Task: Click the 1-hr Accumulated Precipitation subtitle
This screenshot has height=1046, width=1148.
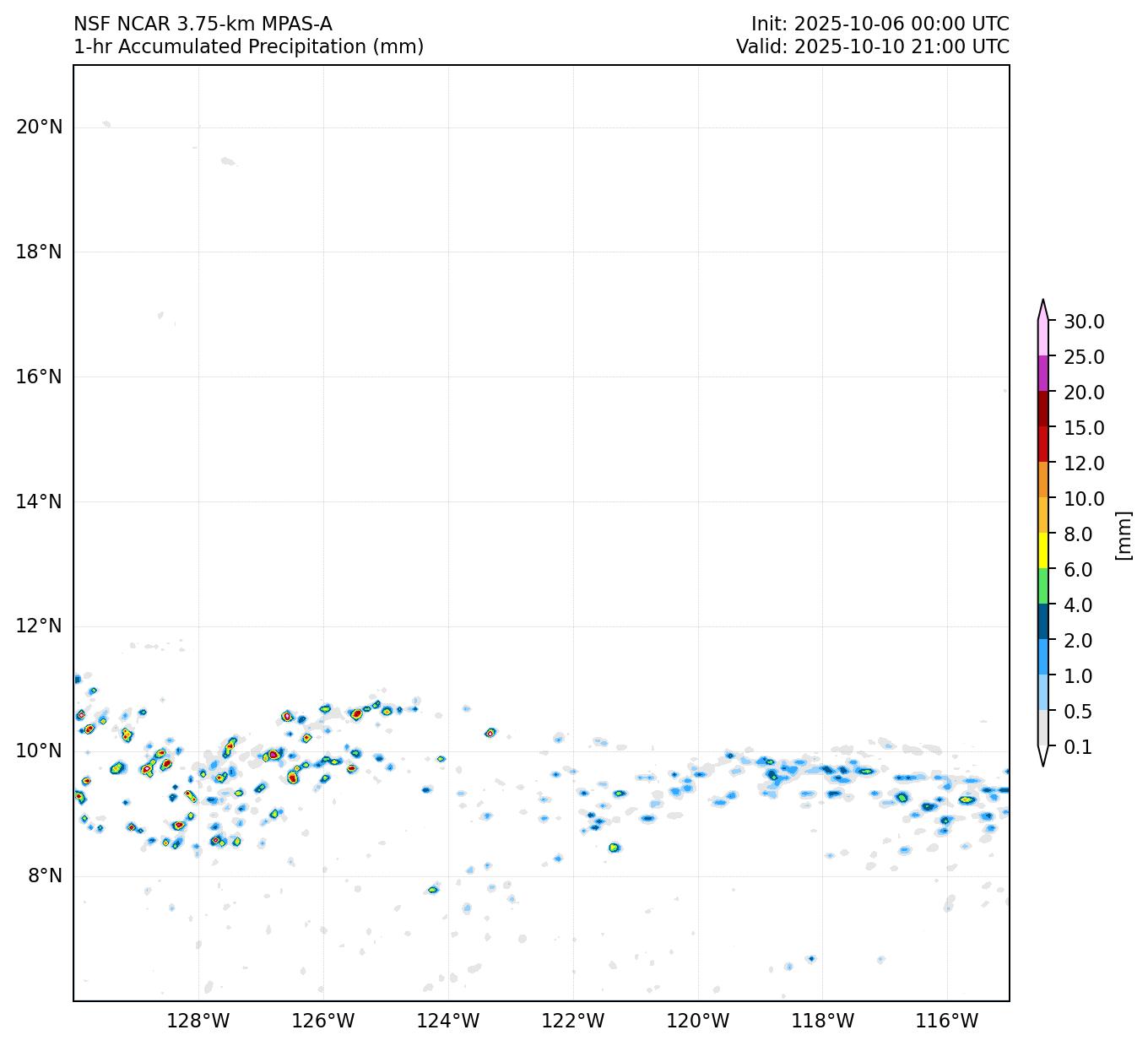Action: pyautogui.click(x=248, y=47)
